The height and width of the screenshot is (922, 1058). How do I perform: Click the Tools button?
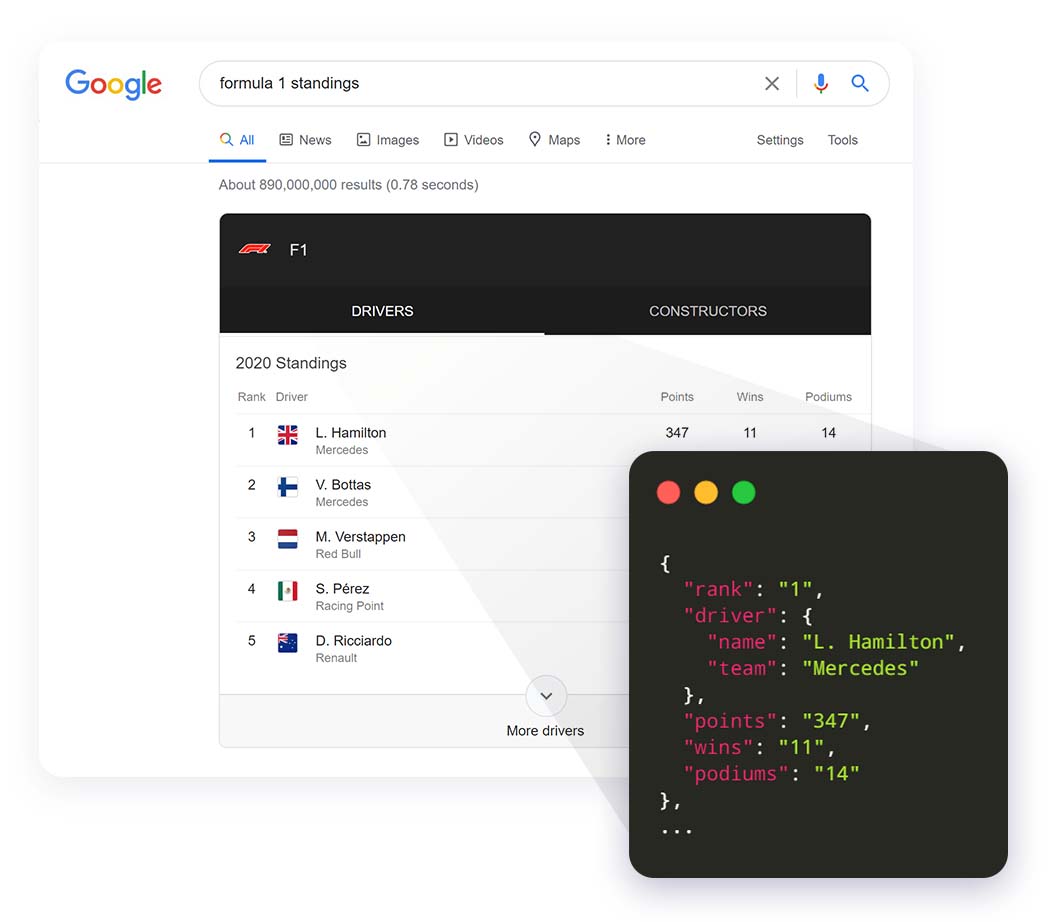pos(842,140)
